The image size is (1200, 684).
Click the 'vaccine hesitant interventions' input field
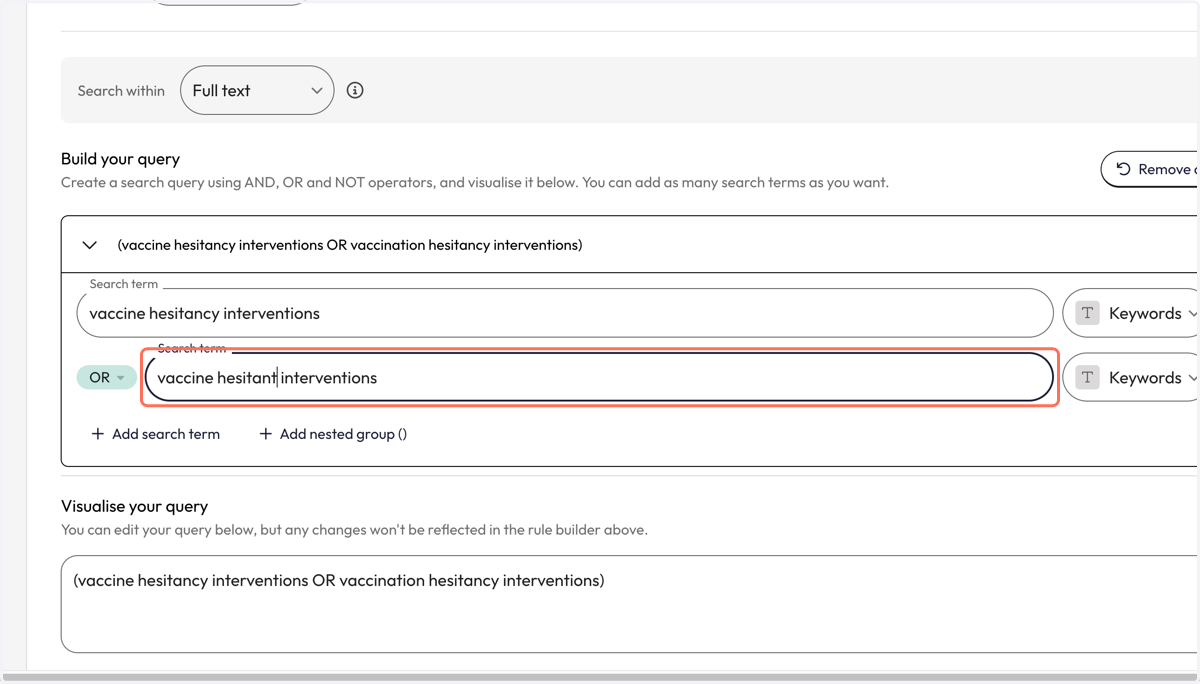599,377
